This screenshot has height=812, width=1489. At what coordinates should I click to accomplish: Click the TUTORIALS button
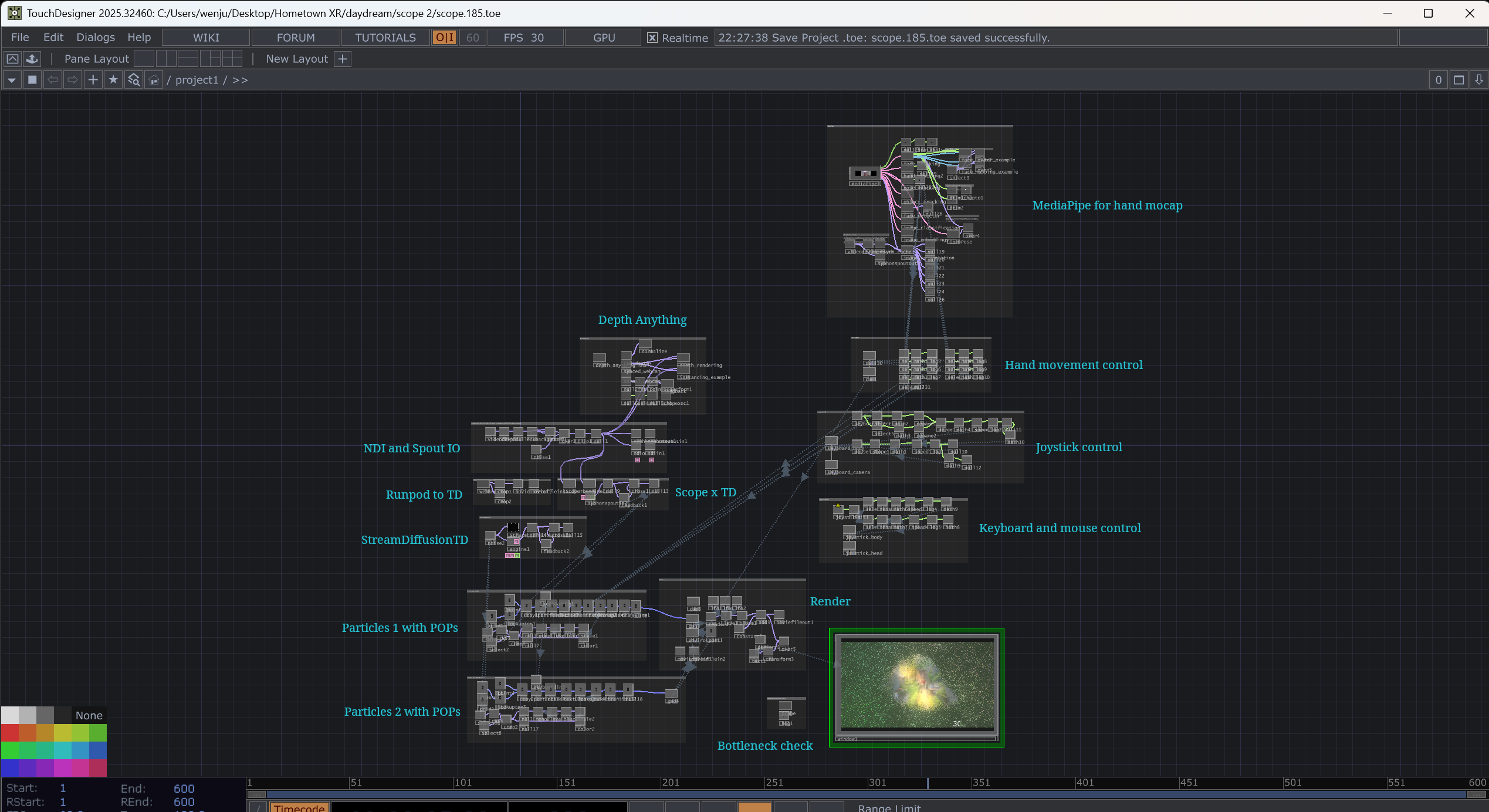pos(385,38)
